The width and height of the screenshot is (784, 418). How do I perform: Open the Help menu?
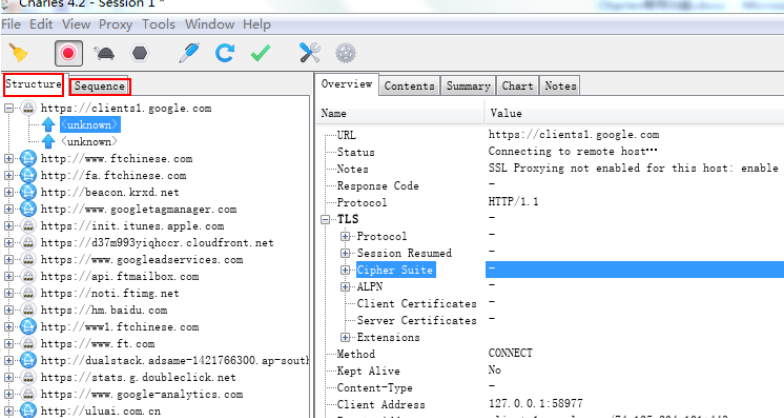click(x=257, y=24)
